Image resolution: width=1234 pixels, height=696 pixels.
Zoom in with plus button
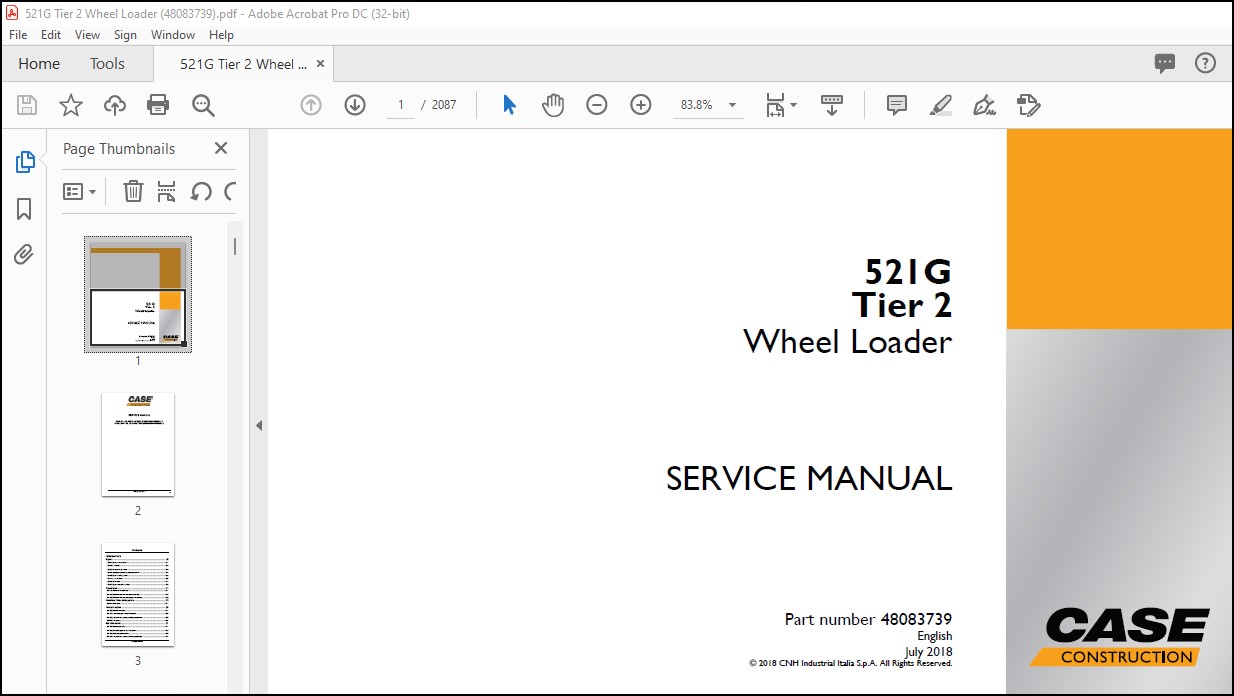(641, 105)
